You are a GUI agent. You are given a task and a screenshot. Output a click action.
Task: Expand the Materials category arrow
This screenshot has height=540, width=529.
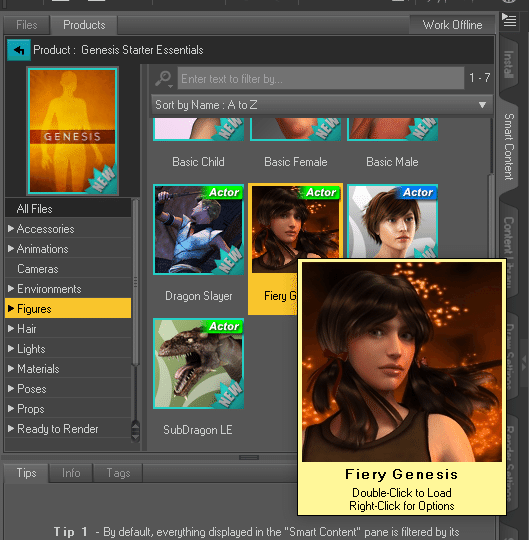click(11, 368)
